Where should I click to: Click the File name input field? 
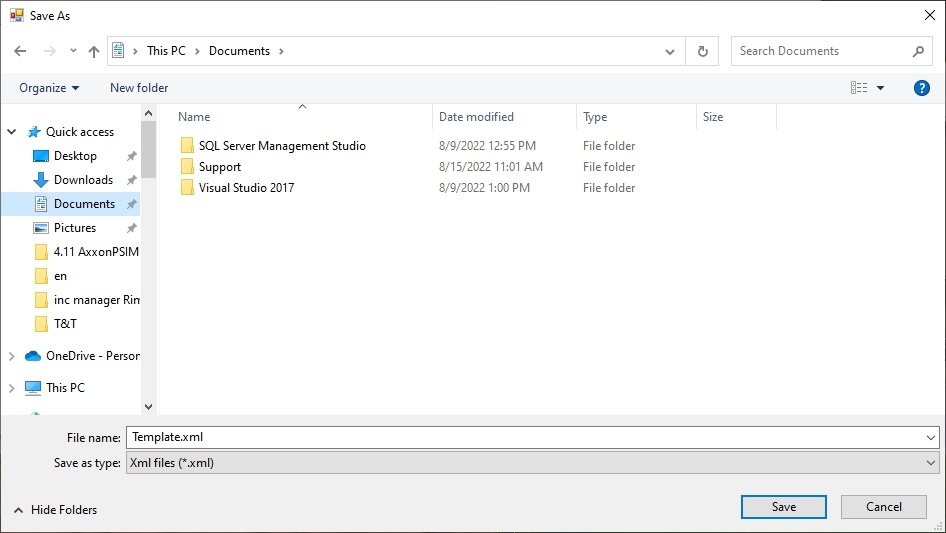525,437
